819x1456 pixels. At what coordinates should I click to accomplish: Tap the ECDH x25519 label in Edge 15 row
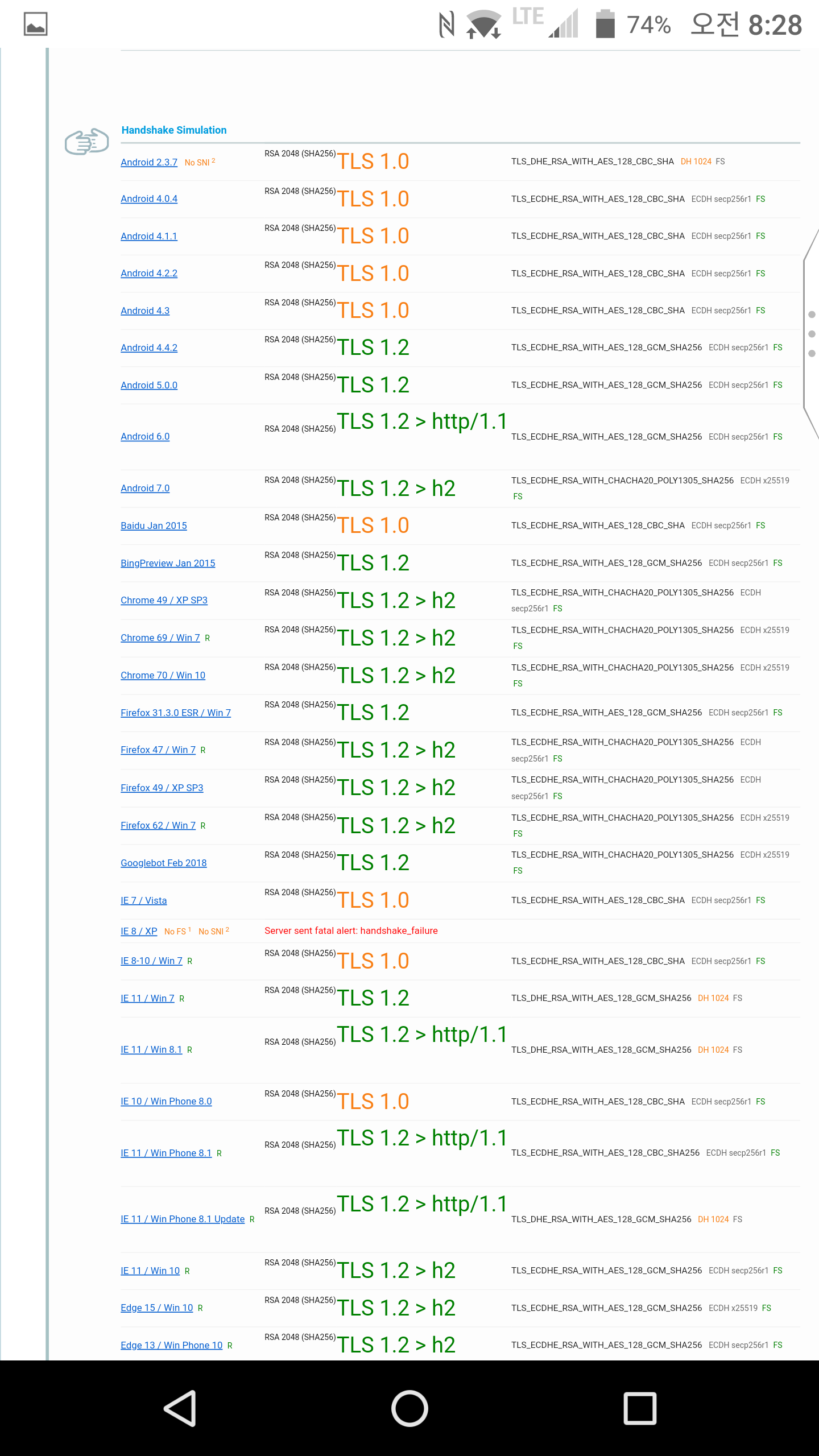coord(733,1308)
